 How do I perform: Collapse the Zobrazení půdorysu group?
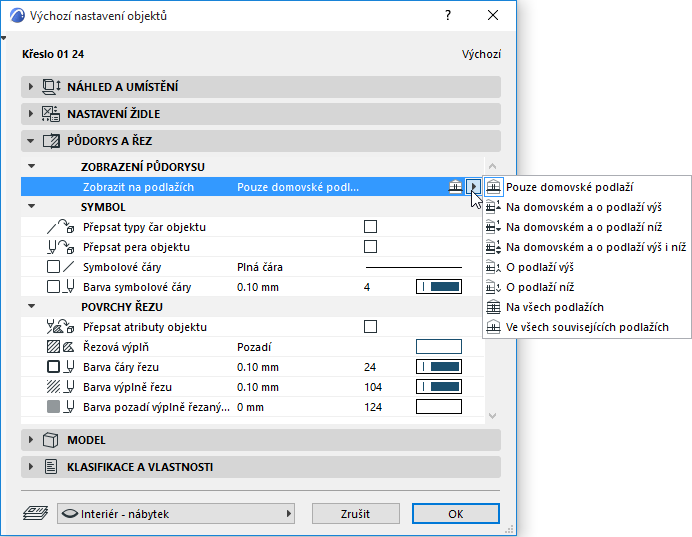pos(31,167)
